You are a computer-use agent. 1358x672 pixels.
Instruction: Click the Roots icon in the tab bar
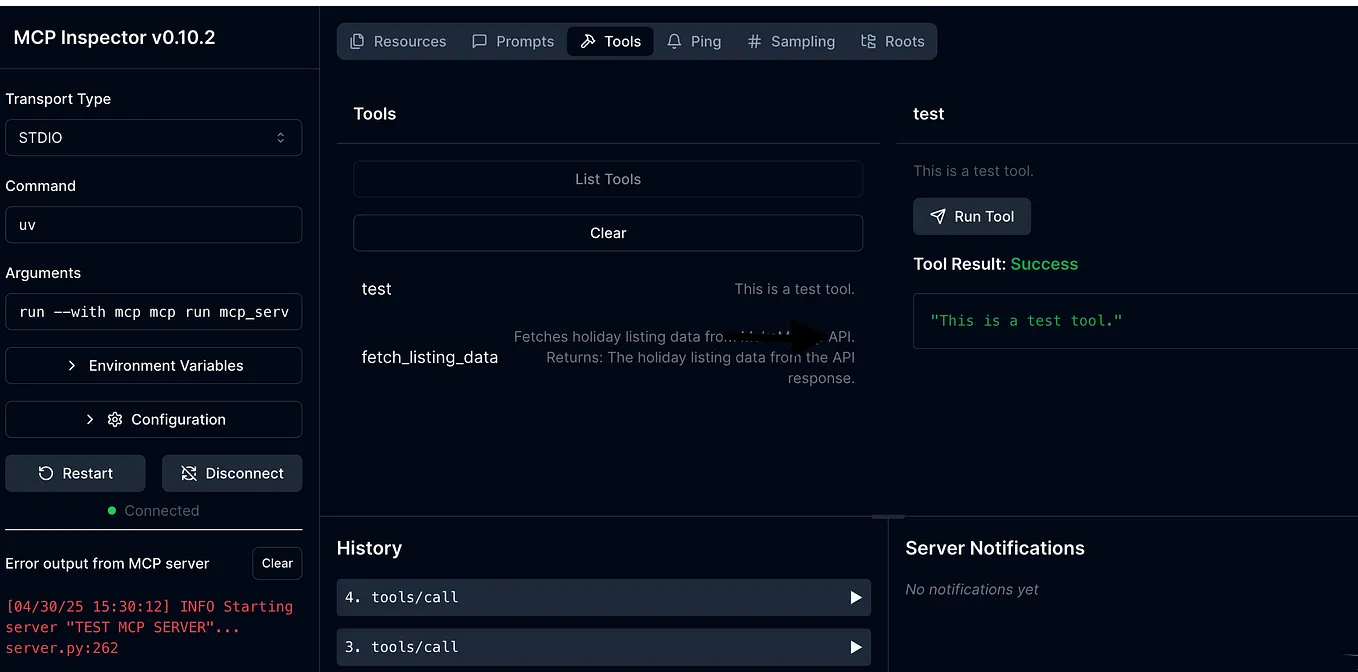tap(868, 41)
